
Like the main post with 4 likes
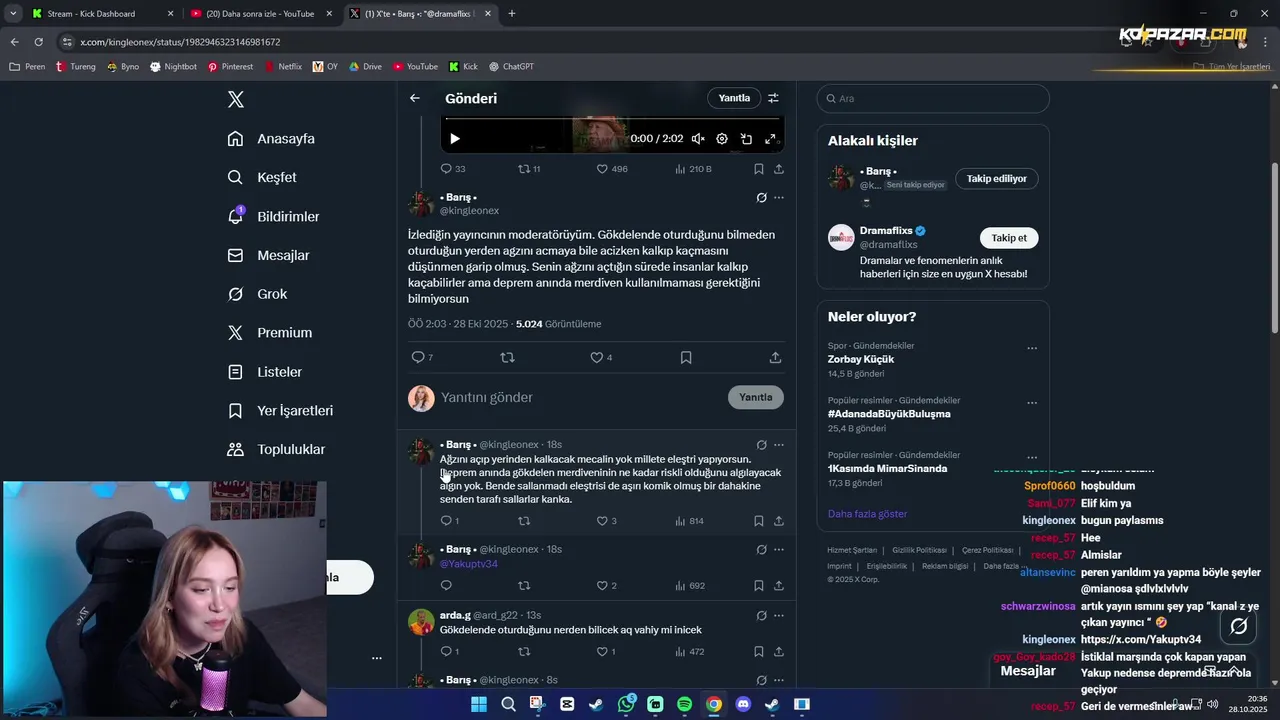pyautogui.click(x=601, y=357)
